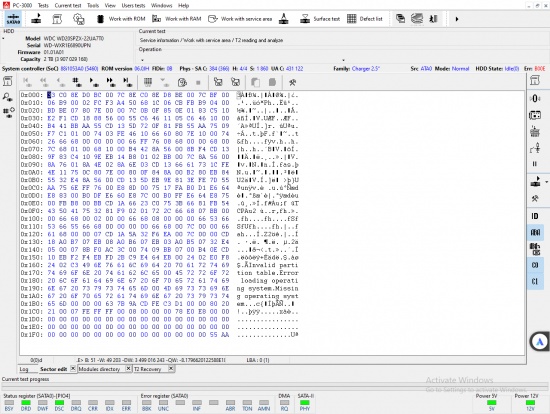Click the go-to sector number (#) icon
This screenshot has height=414, width=550.
click(76, 82)
